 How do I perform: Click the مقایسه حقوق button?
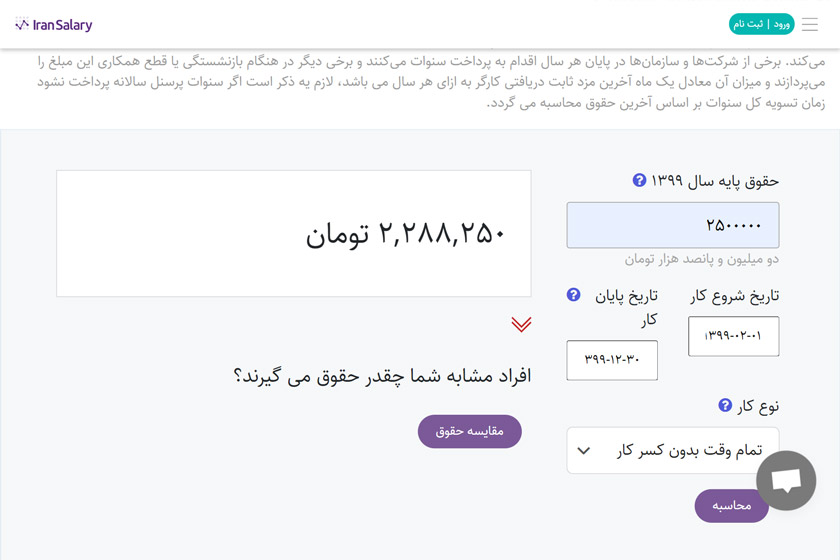(x=469, y=431)
